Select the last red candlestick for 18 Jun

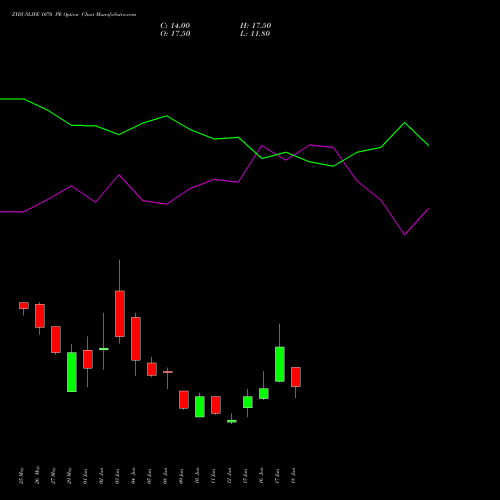coord(296,377)
